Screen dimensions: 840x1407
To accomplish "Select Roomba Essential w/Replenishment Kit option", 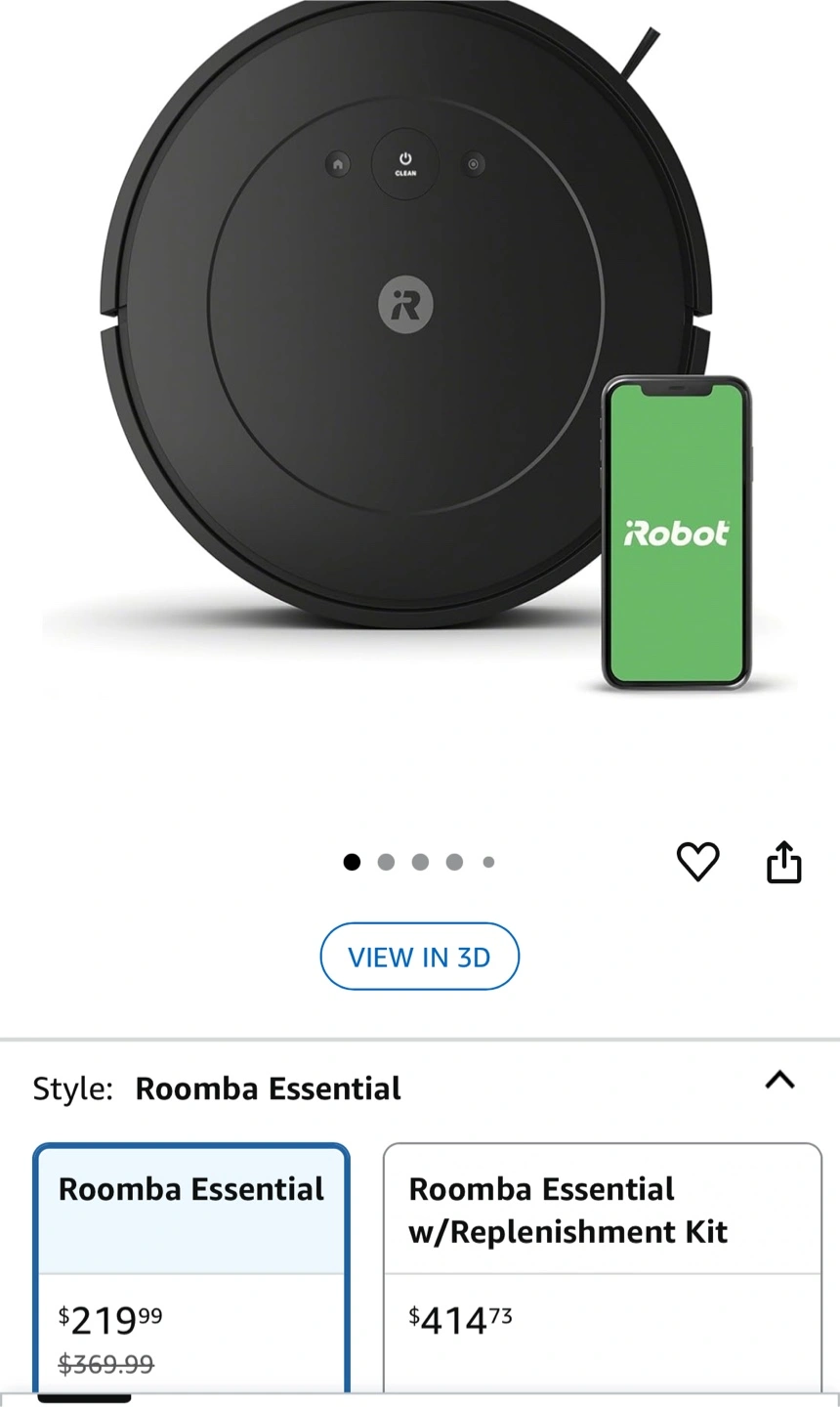I will pos(603,1270).
